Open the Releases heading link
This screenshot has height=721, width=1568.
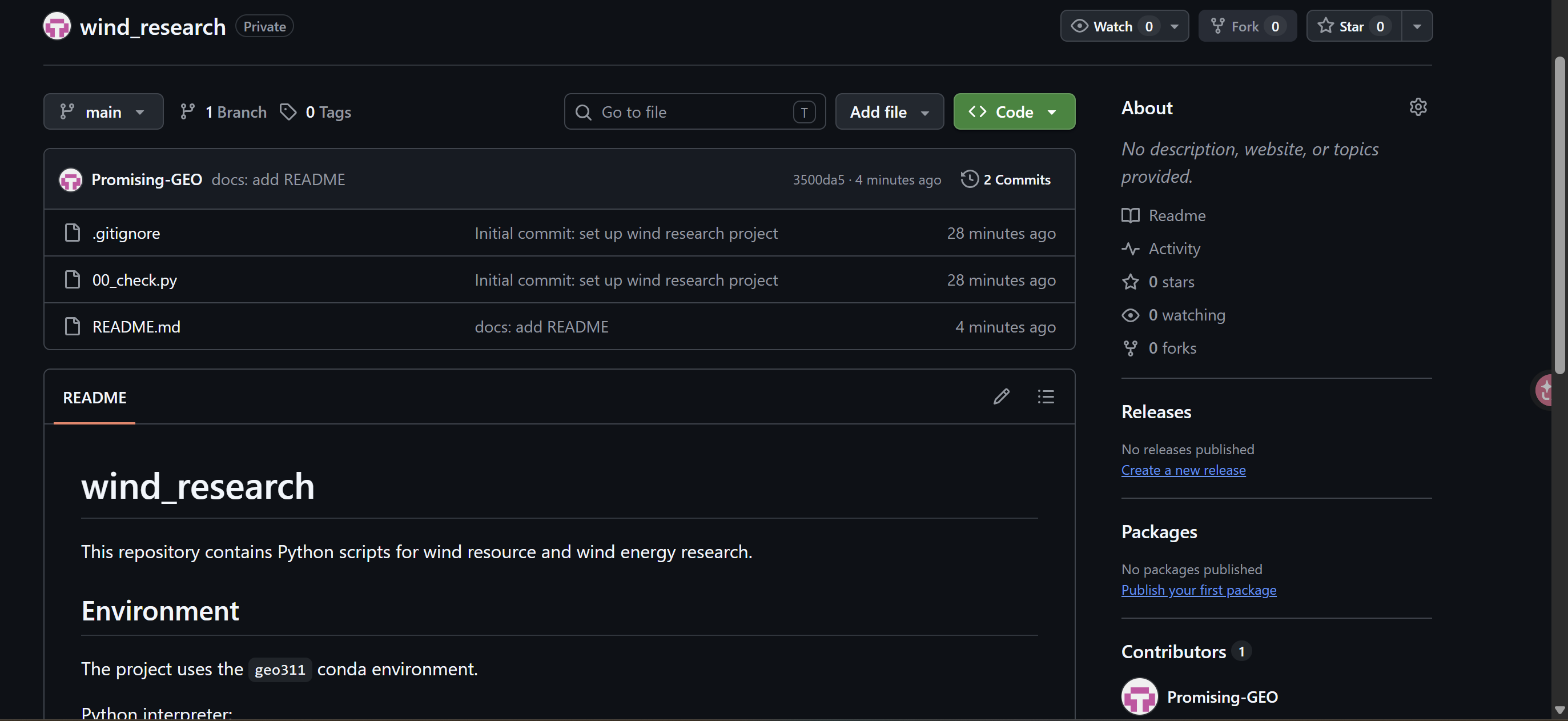1156,412
